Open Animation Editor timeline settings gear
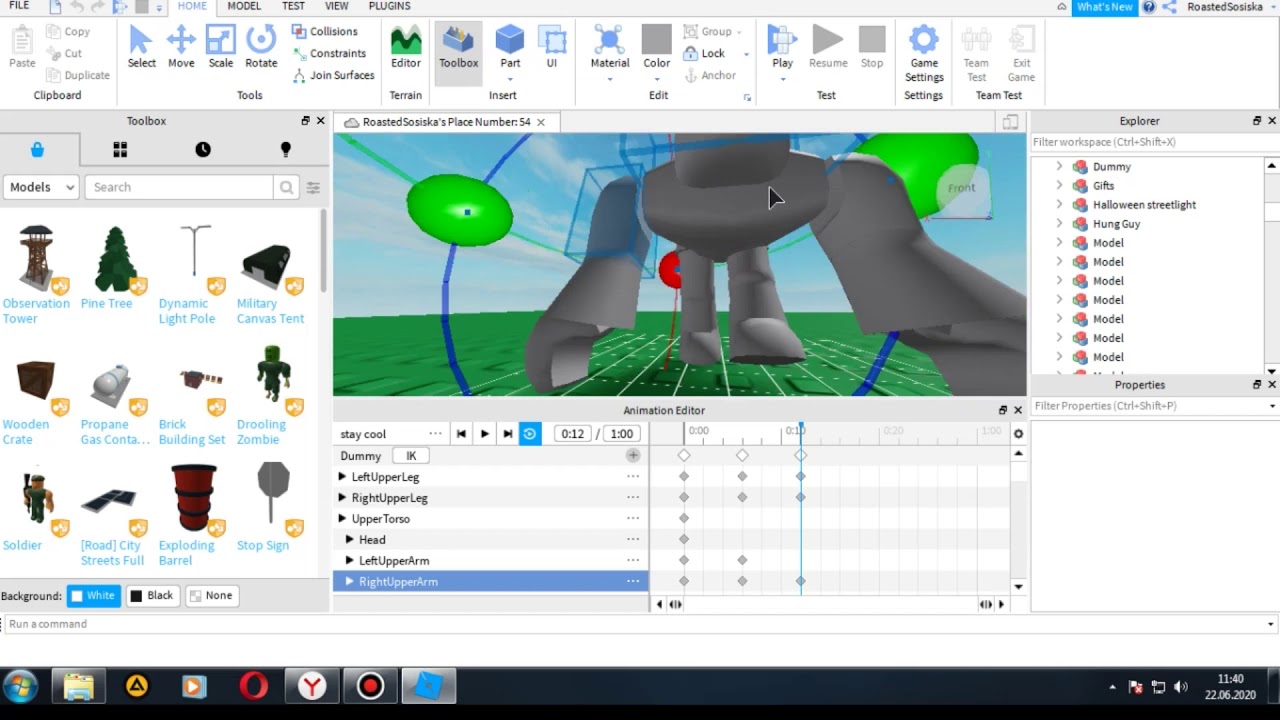 pos(1018,434)
